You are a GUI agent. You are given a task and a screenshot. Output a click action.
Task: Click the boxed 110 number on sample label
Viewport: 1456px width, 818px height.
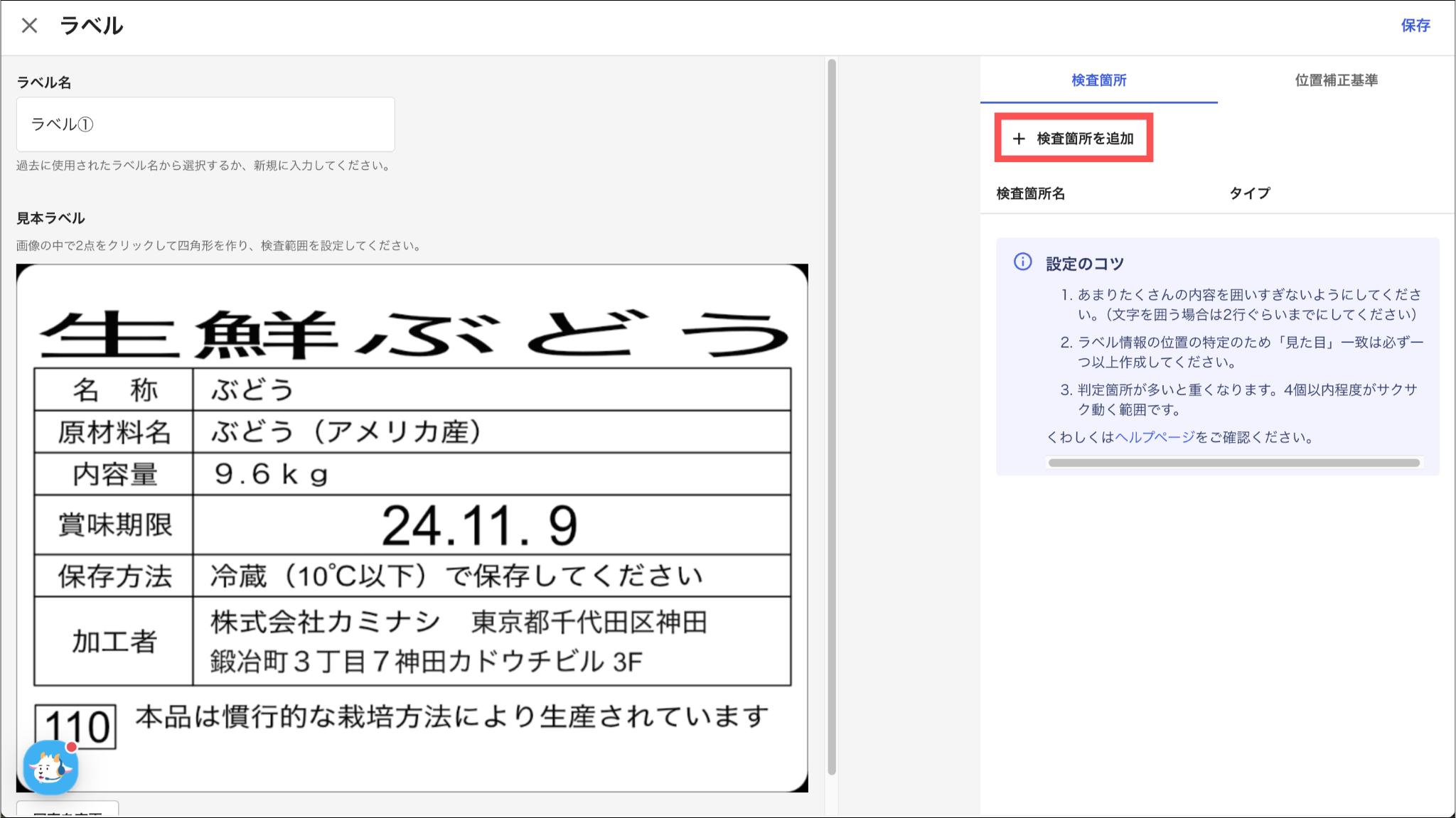(x=76, y=726)
